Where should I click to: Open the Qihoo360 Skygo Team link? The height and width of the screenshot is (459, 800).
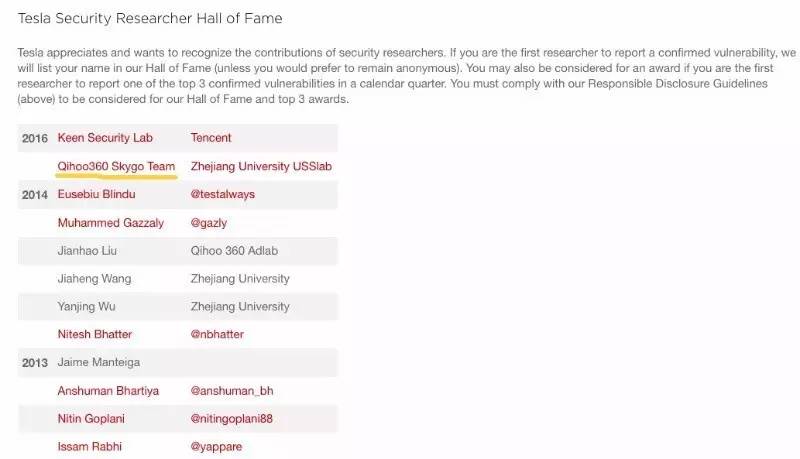pyautogui.click(x=116, y=166)
